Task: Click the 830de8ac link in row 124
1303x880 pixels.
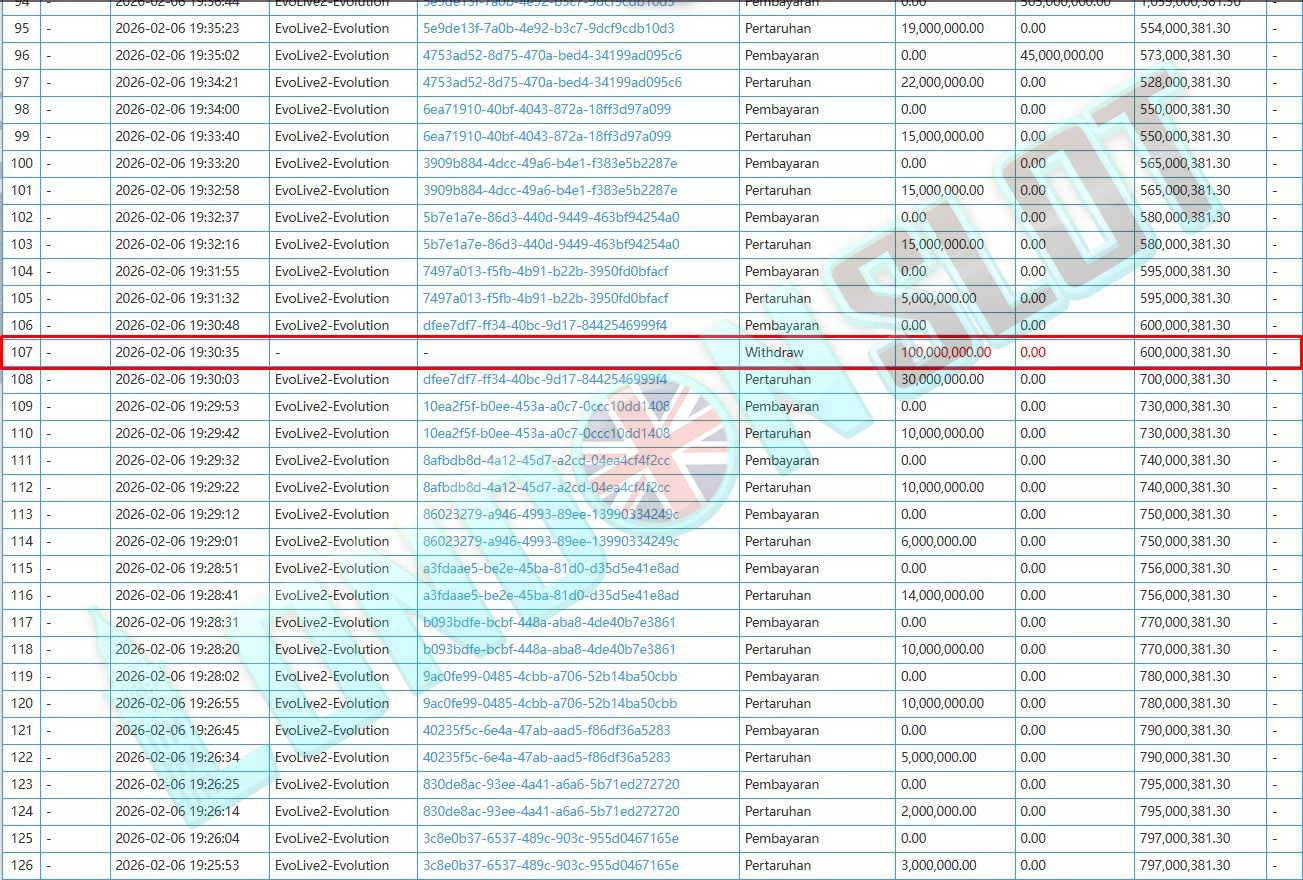Action: click(x=550, y=812)
